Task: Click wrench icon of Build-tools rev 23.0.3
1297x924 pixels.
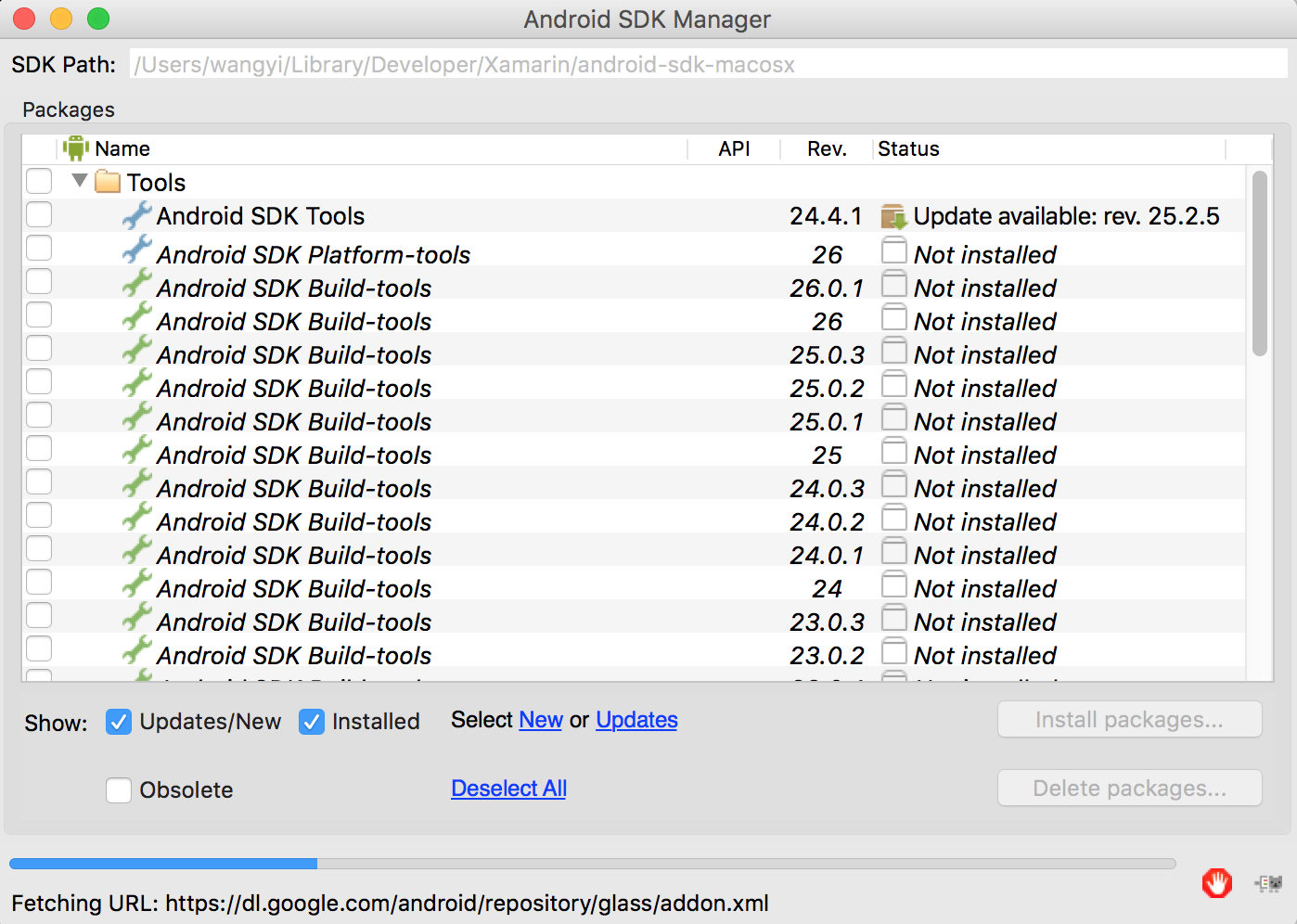Action: pos(137,616)
